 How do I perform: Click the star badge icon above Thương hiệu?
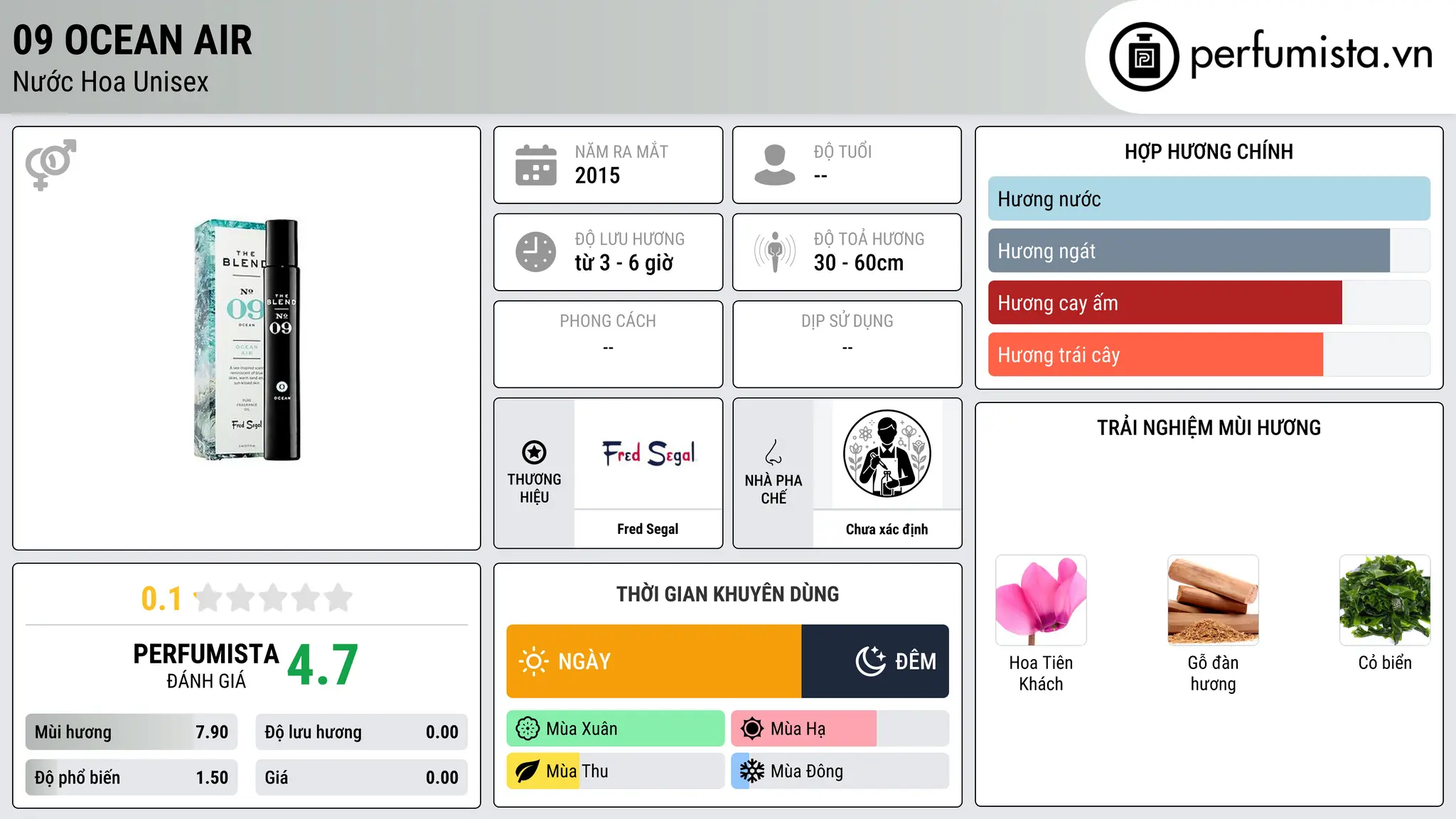point(534,452)
